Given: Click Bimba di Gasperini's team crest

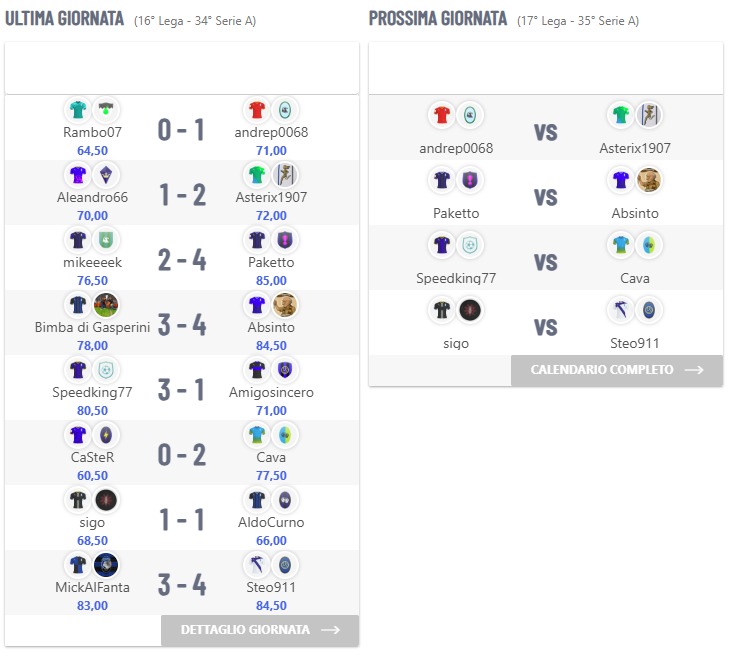Looking at the screenshot, I should [x=106, y=305].
